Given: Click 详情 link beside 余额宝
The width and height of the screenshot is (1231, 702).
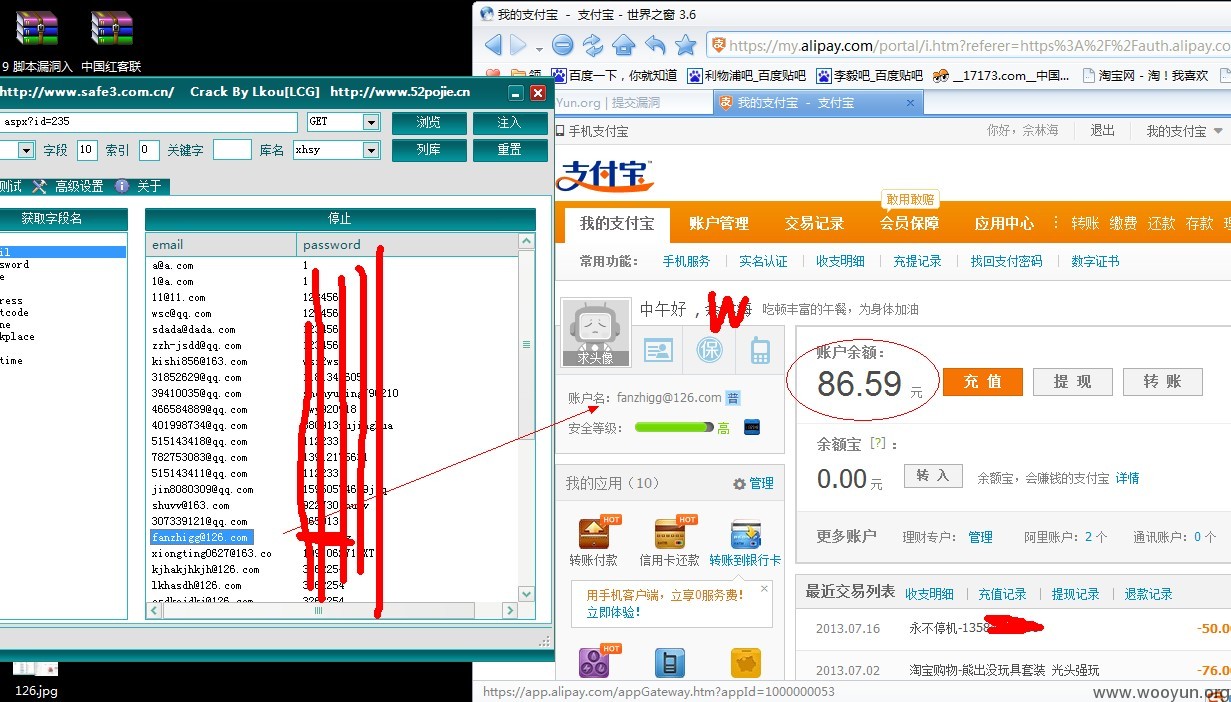Looking at the screenshot, I should (x=1127, y=478).
